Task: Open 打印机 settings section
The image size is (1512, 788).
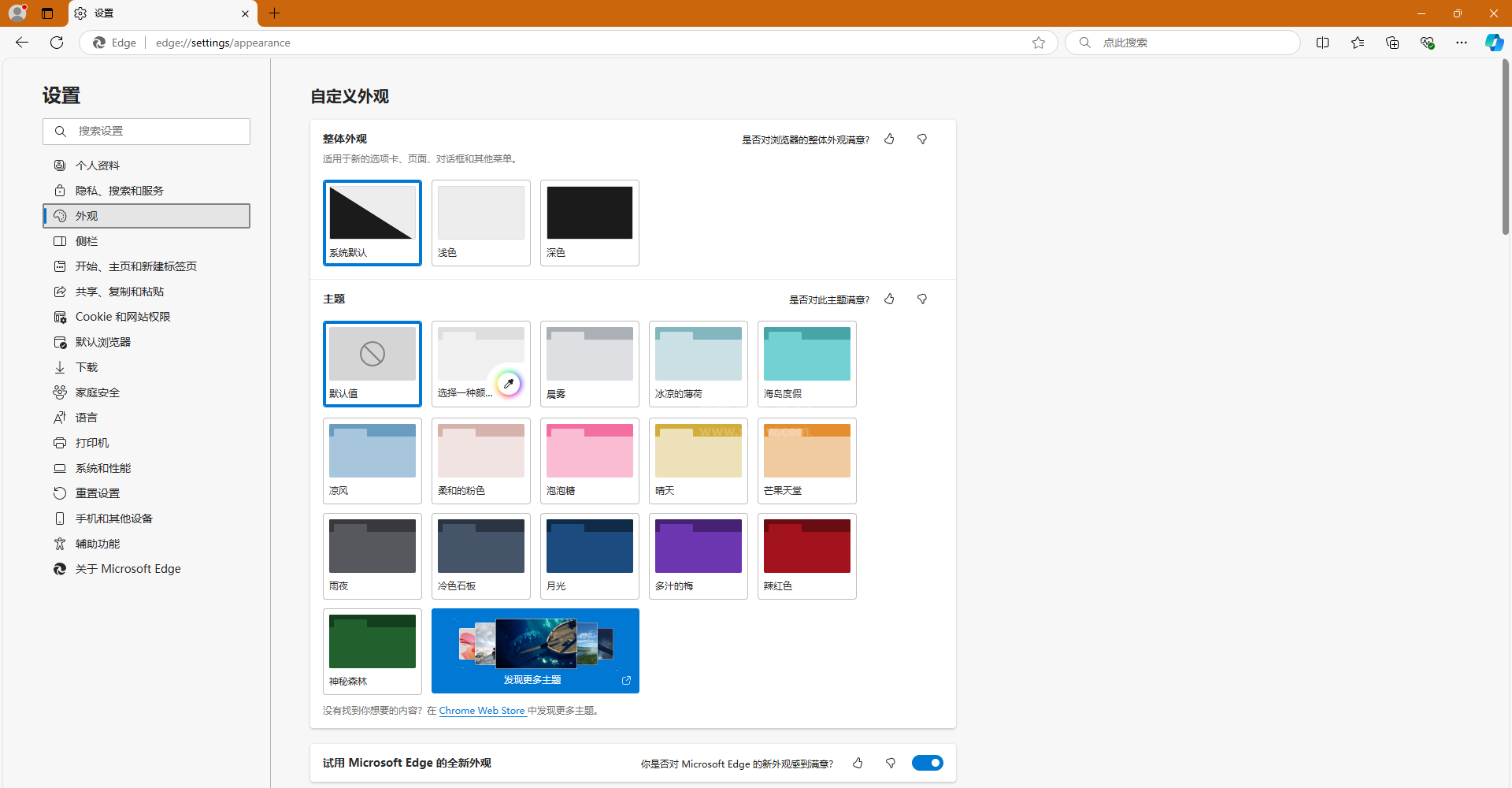Action: click(146, 443)
